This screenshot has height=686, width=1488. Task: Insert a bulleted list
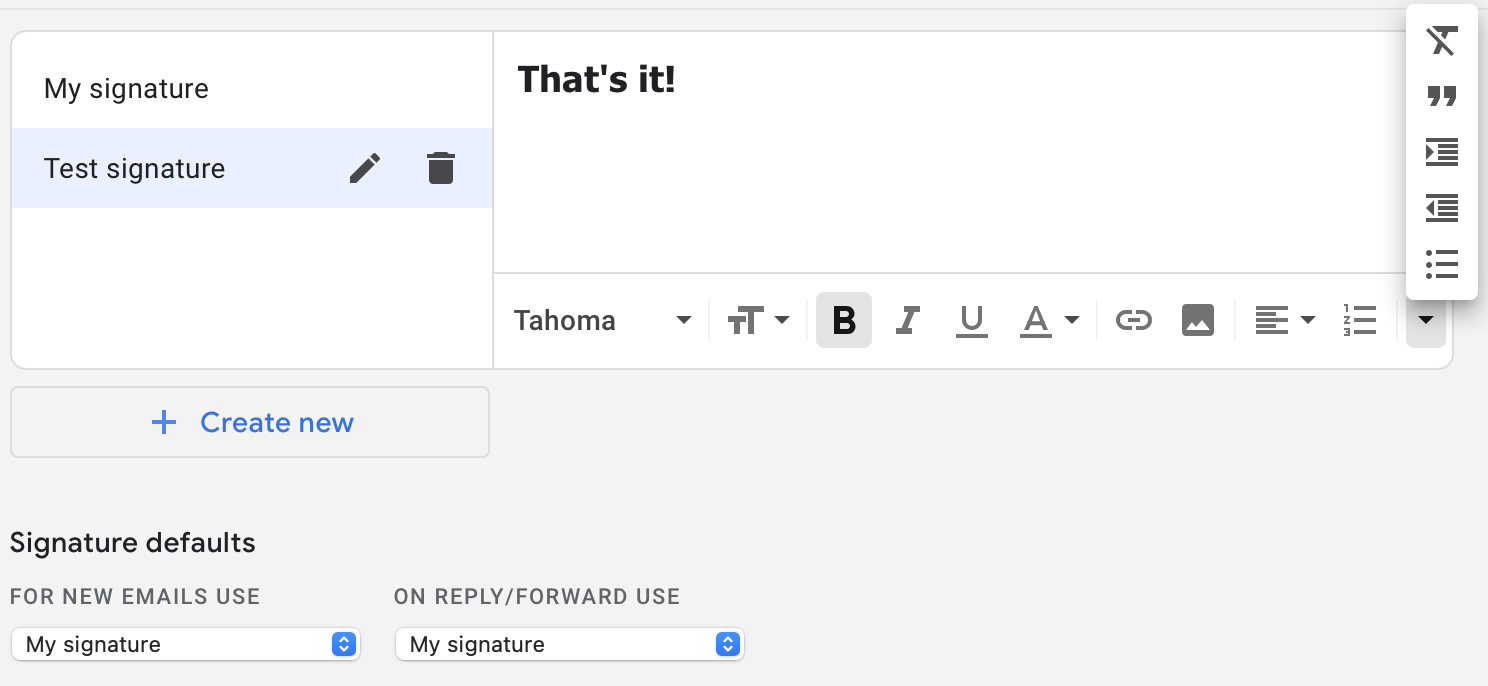(1442, 264)
